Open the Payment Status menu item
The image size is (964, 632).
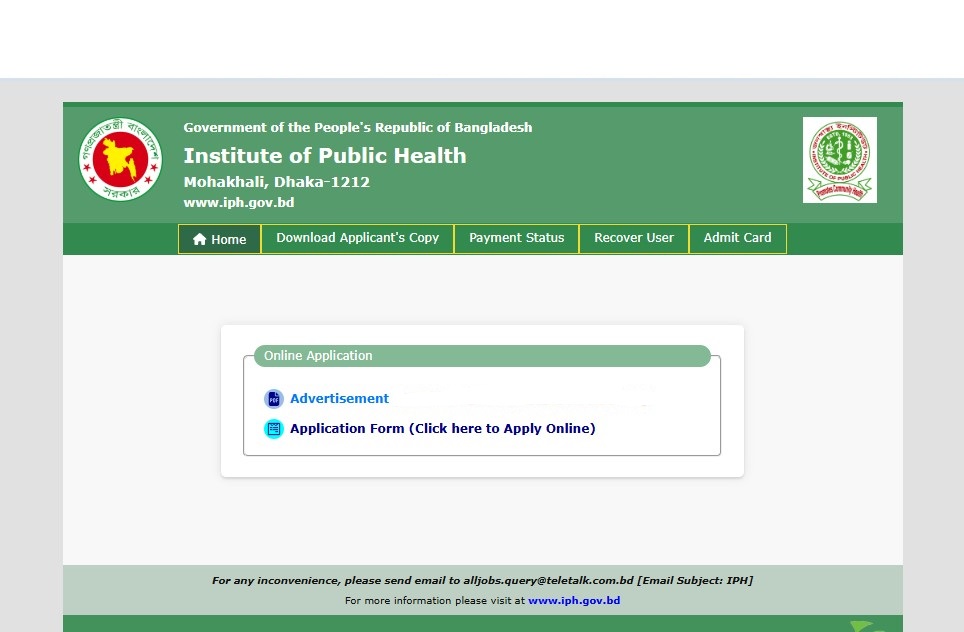[516, 238]
